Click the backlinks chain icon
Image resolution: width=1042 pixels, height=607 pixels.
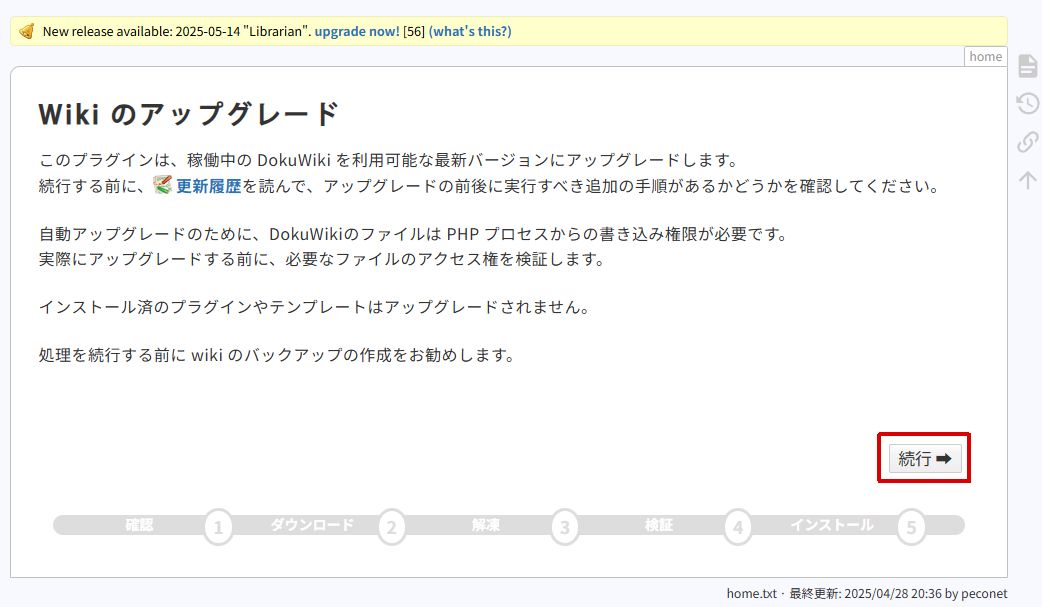(1027, 141)
